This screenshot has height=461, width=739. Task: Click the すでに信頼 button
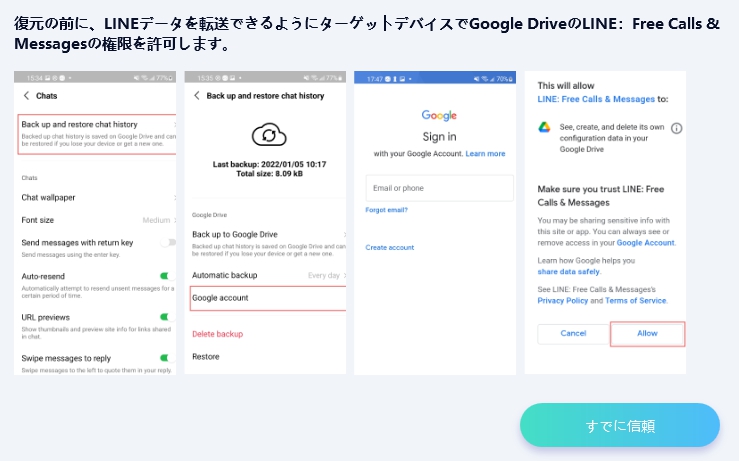(620, 425)
